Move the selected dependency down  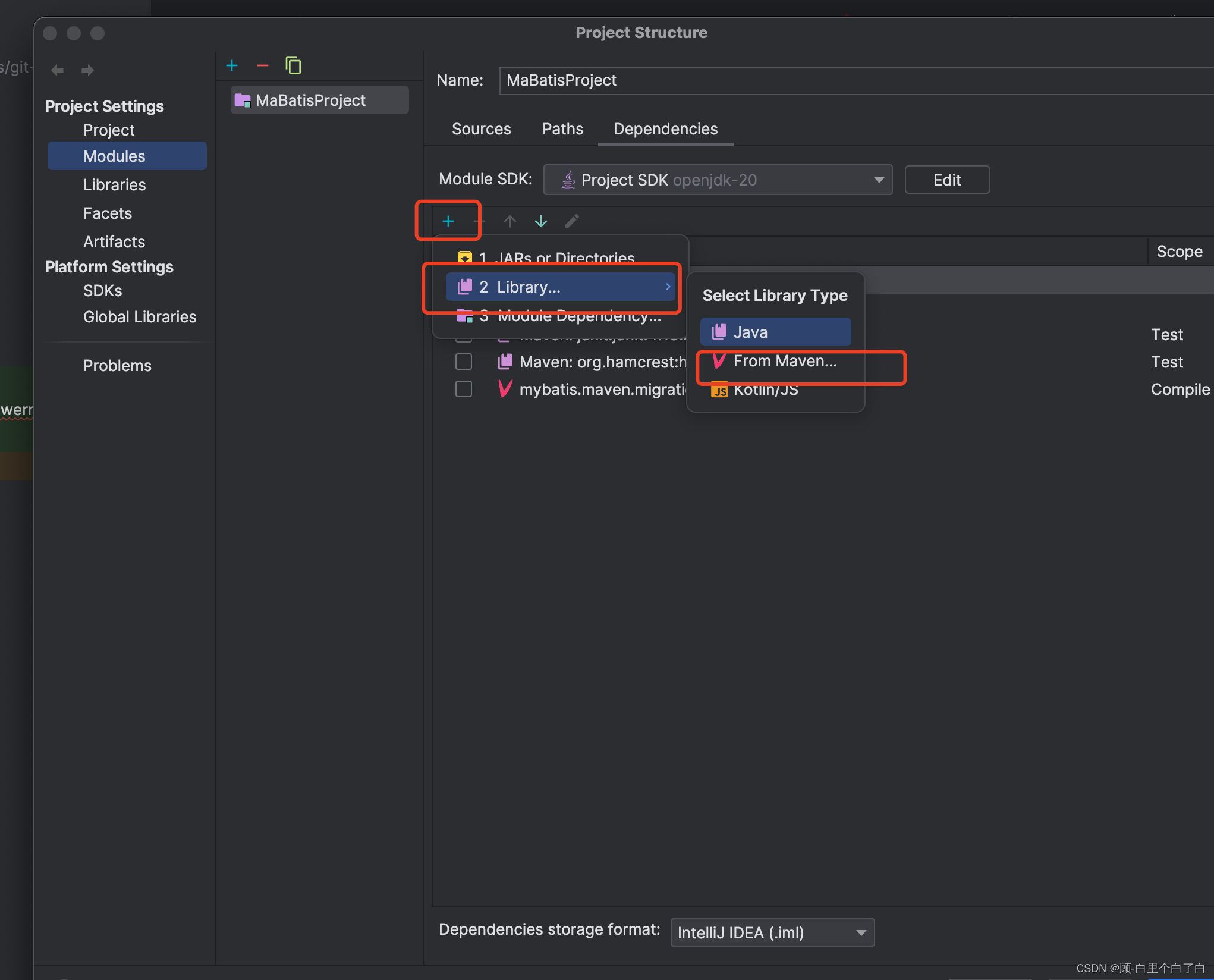click(x=540, y=221)
